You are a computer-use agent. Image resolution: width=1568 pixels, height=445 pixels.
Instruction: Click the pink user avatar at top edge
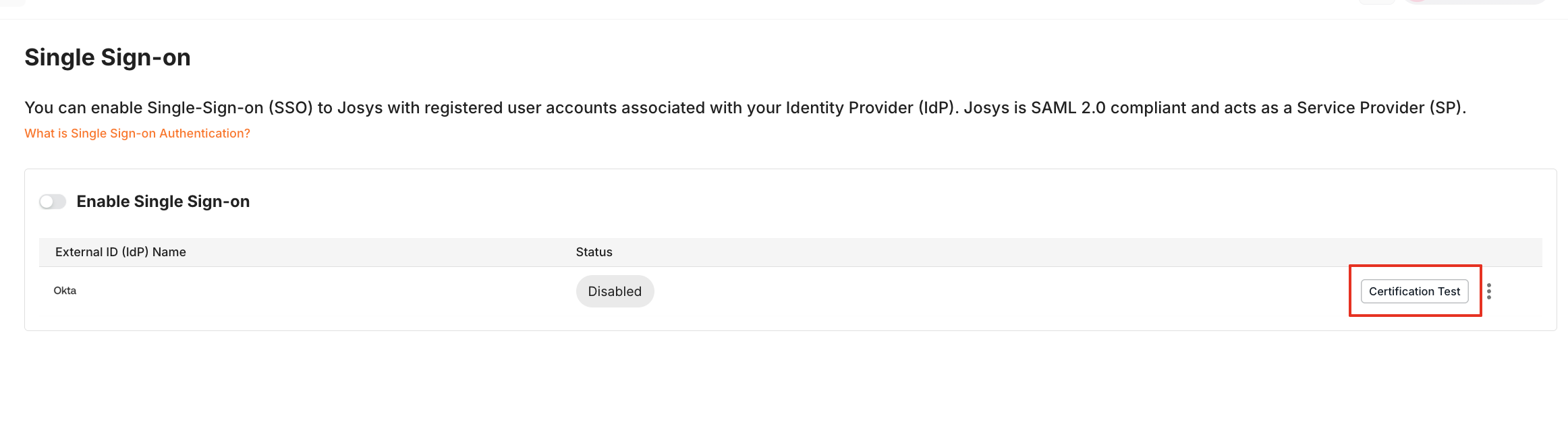tap(1417, 1)
